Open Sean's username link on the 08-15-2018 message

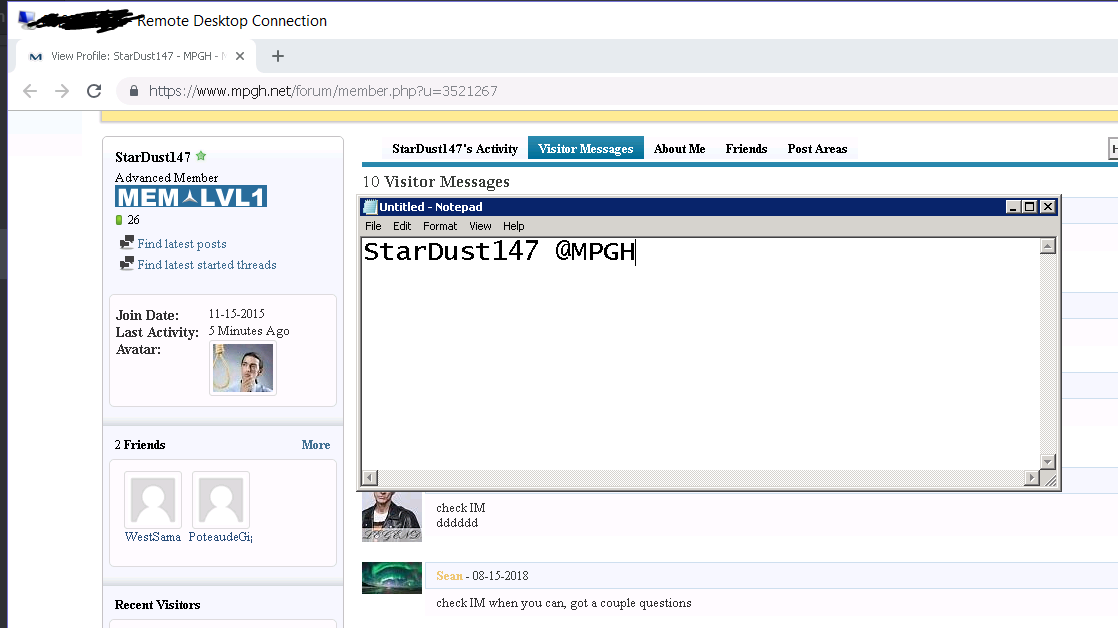[449, 576]
